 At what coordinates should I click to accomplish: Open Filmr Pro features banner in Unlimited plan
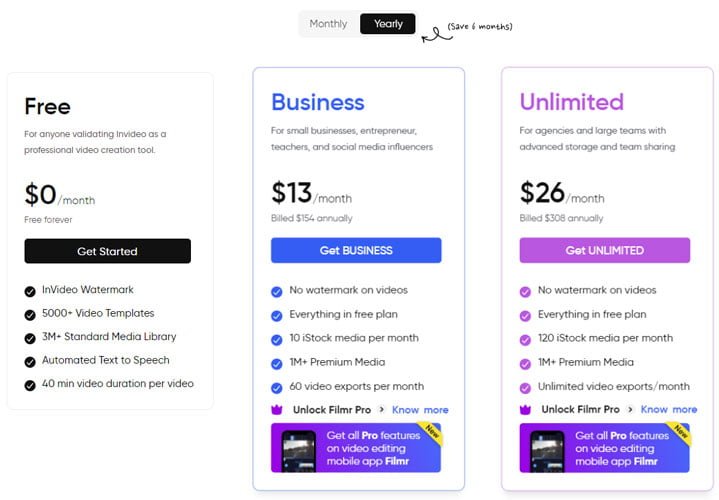tap(605, 448)
